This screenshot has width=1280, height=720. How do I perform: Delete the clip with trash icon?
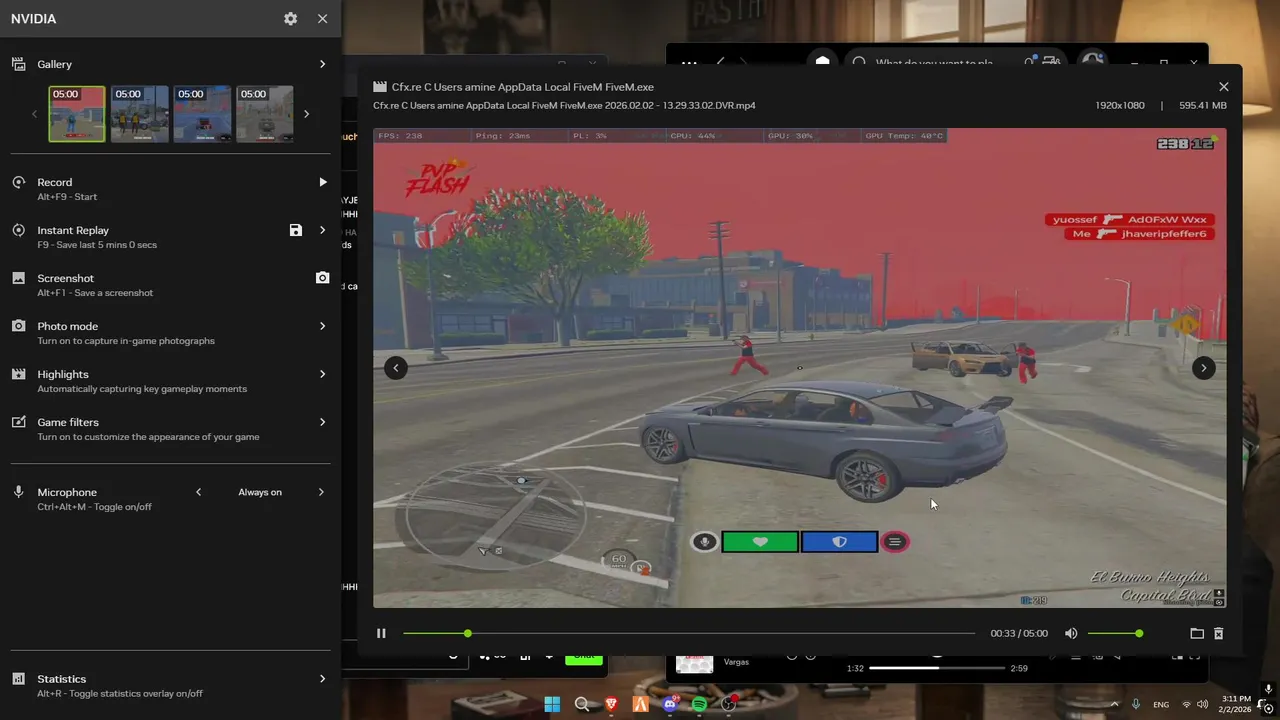coord(1218,633)
